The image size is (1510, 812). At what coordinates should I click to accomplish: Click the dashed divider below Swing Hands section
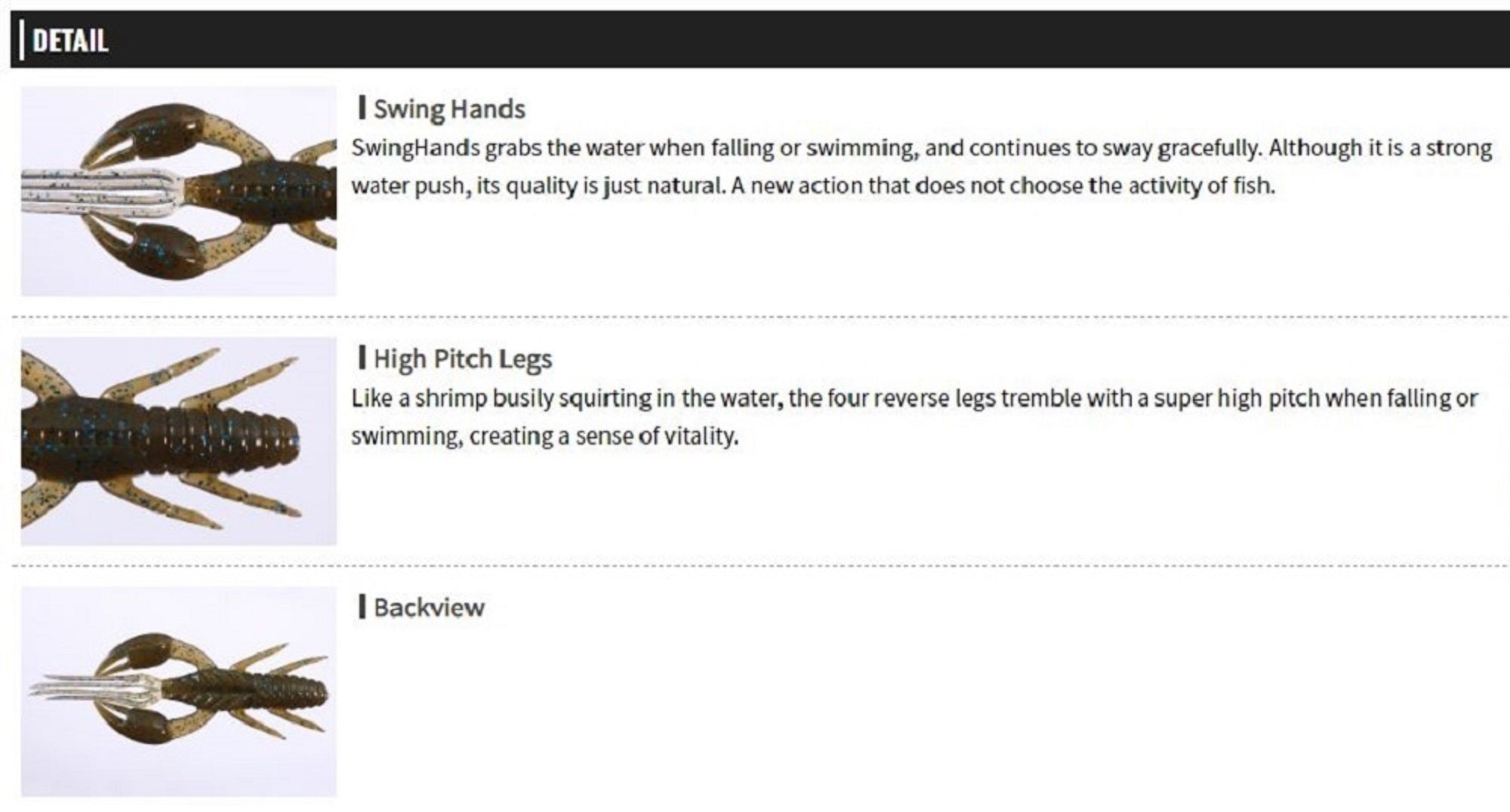755,318
